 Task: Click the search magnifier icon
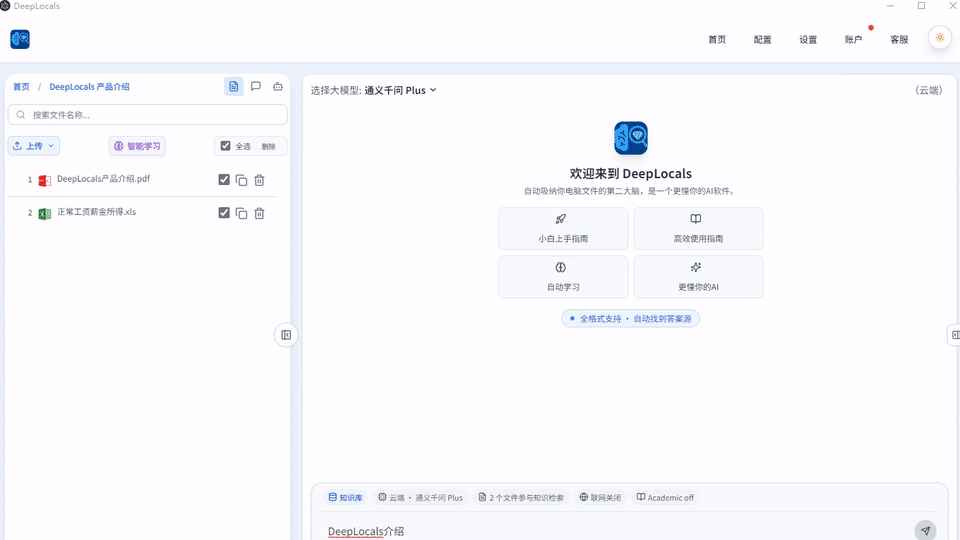click(x=21, y=114)
